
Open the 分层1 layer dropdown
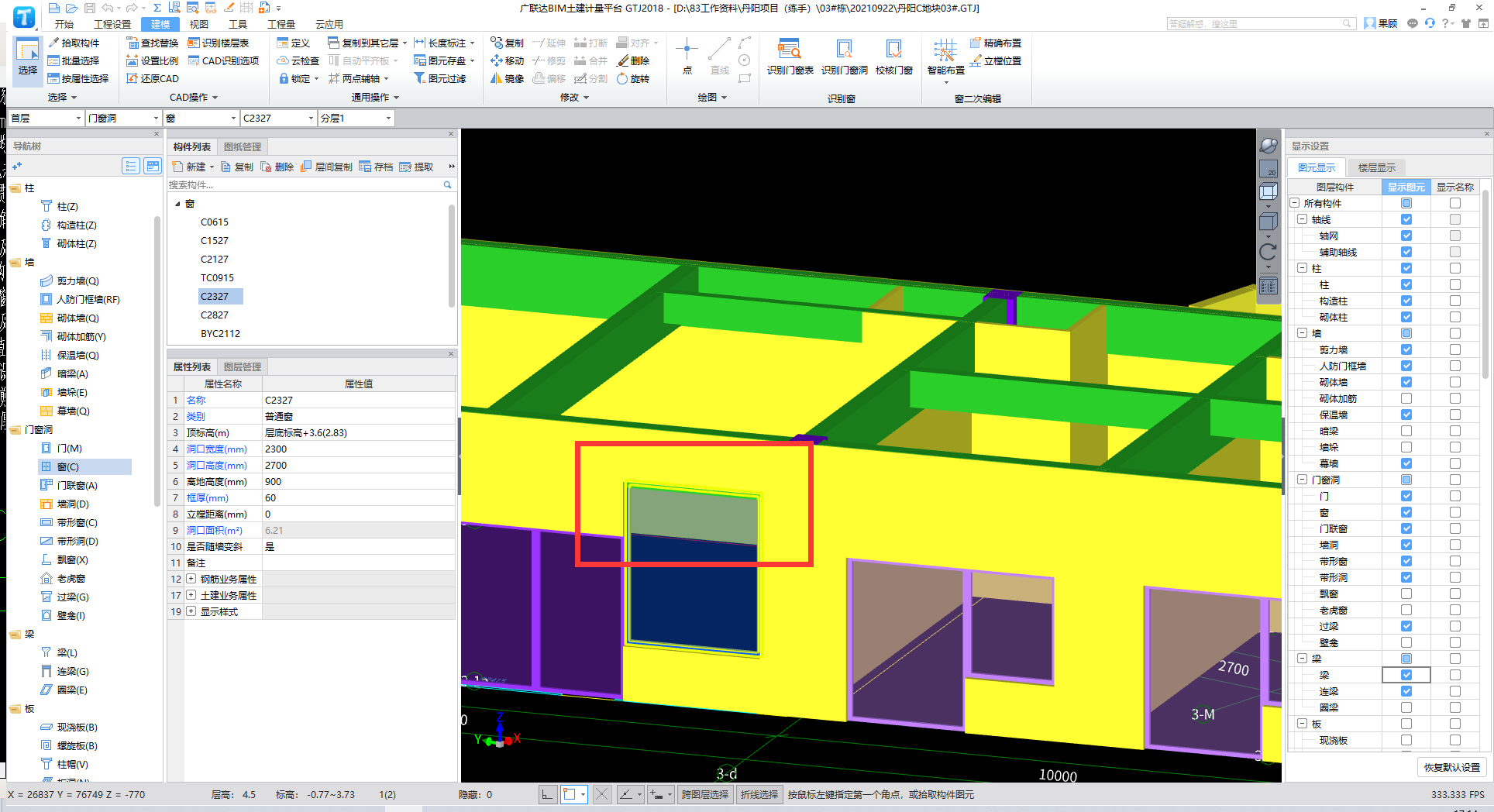[356, 118]
